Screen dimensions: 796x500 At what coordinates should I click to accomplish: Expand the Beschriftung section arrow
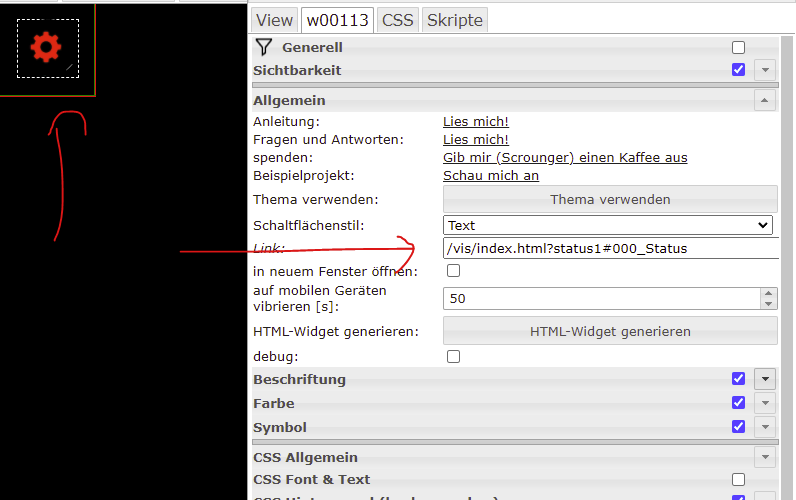point(765,379)
